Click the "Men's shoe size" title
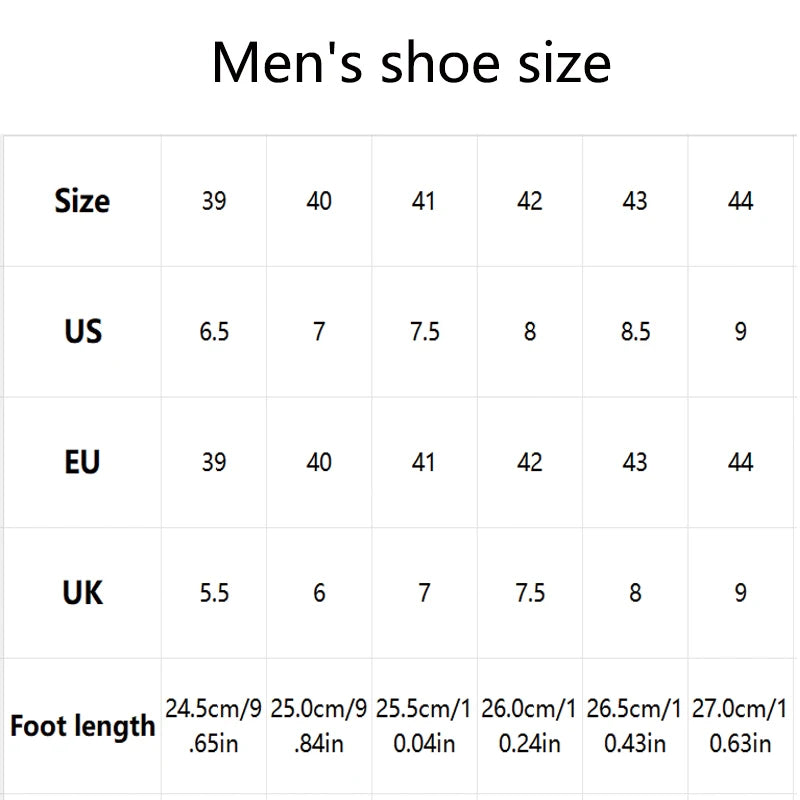Screen dimensions: 800x800 coord(411,63)
